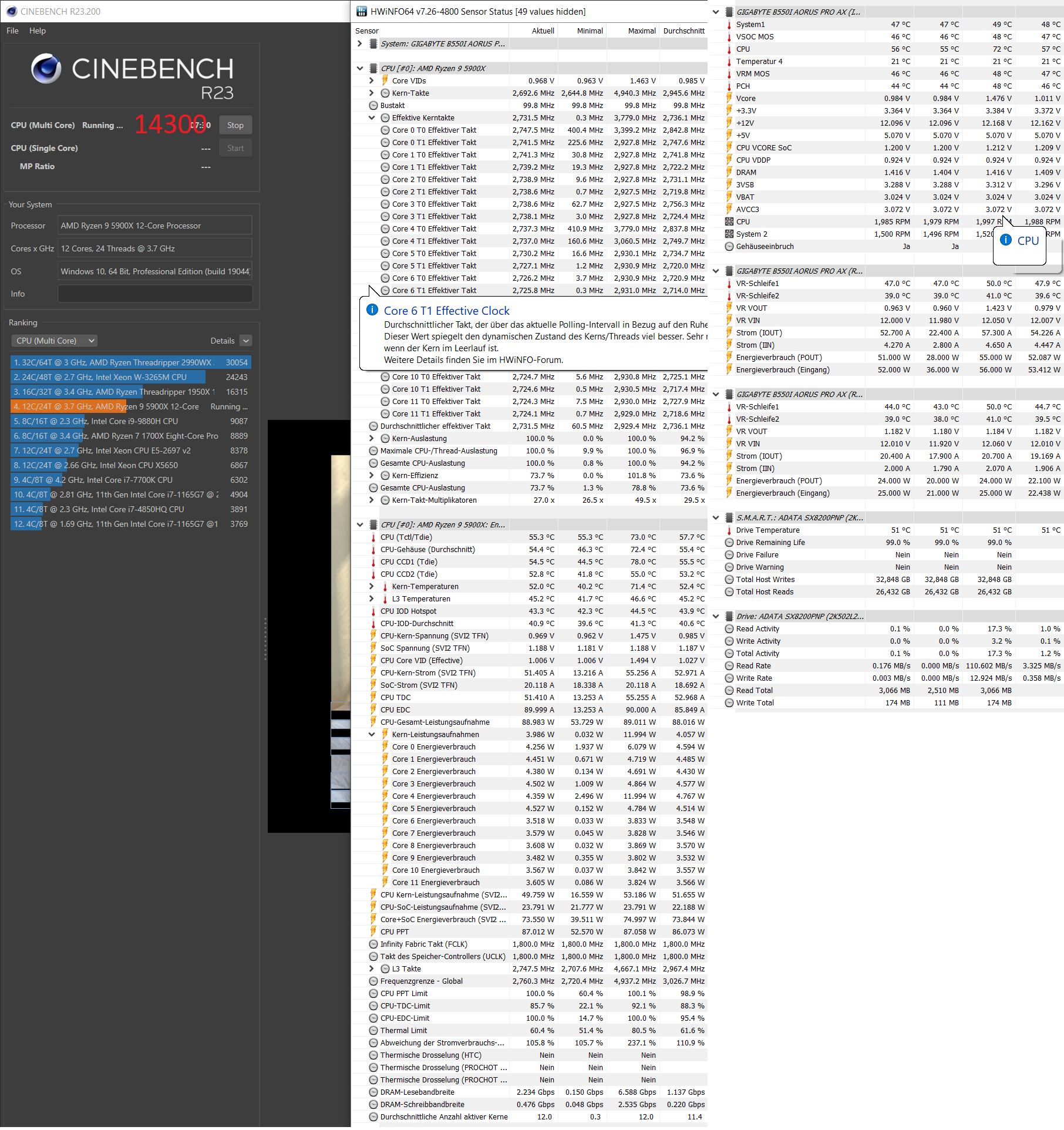The height and width of the screenshot is (1130, 1064).
Task: Click the Durchschnitt column header
Action: pos(683,31)
